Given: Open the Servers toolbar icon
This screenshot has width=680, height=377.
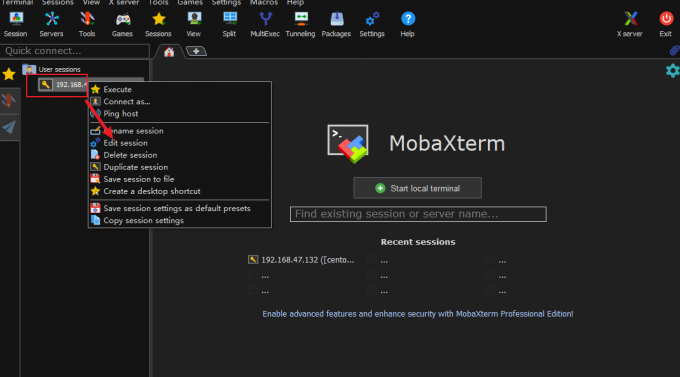Looking at the screenshot, I should click(x=51, y=24).
